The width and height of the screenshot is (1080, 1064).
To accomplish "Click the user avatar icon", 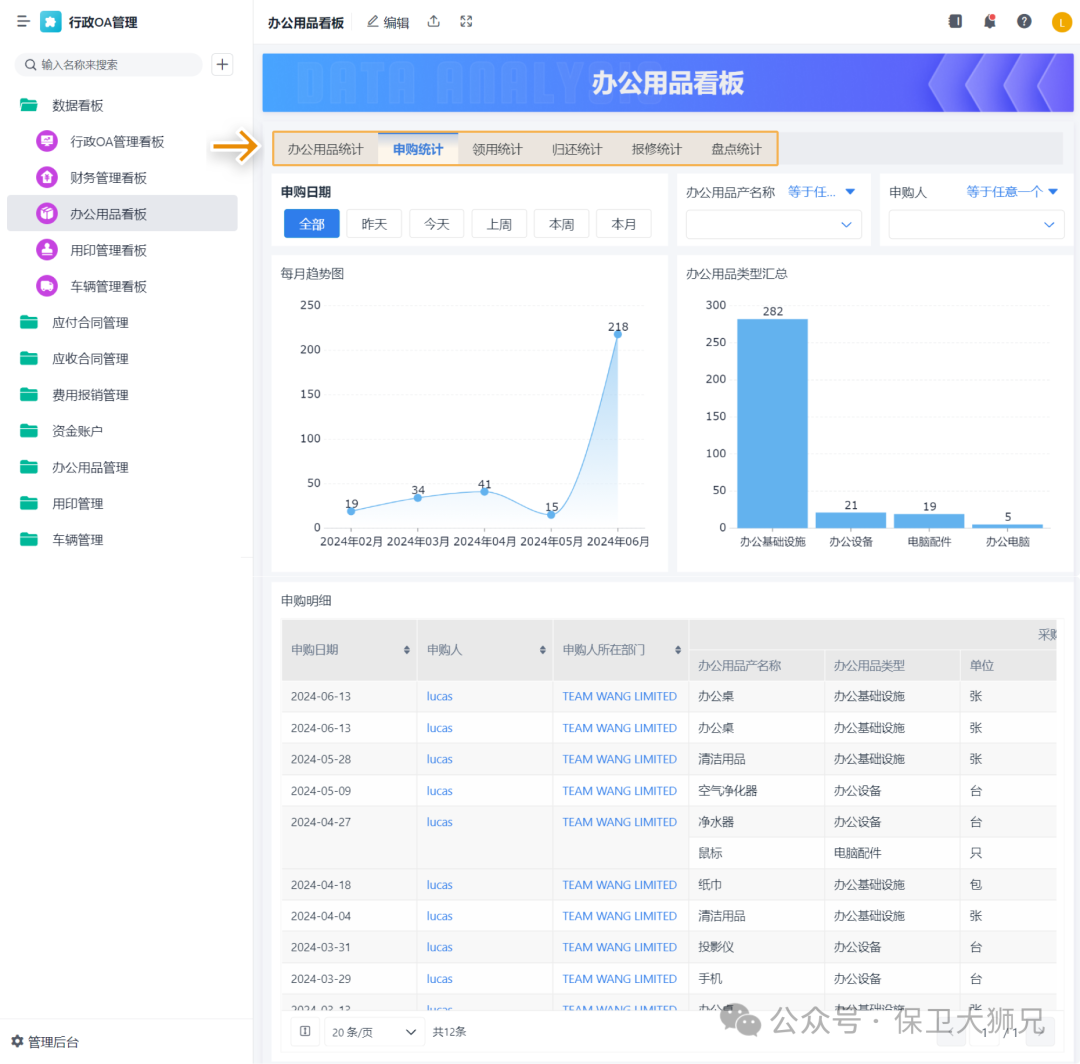I will [x=1061, y=22].
